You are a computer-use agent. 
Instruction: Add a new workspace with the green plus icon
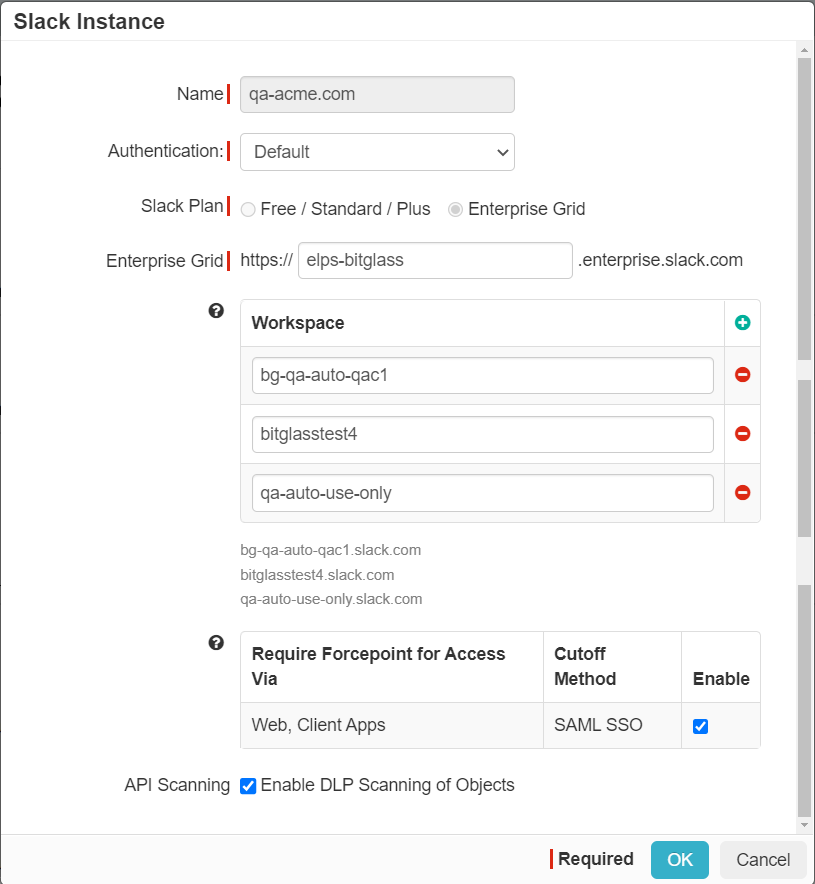(742, 322)
